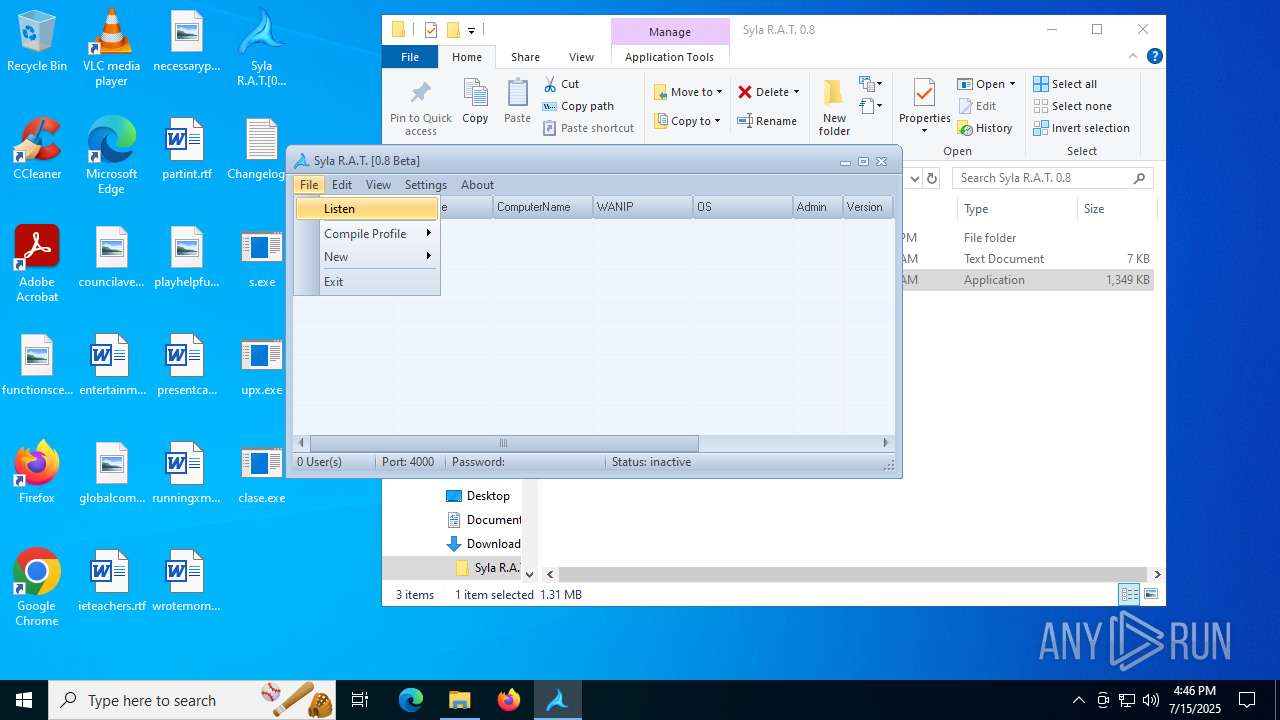Create a New folder from ribbon
The image size is (1280, 720).
(834, 107)
